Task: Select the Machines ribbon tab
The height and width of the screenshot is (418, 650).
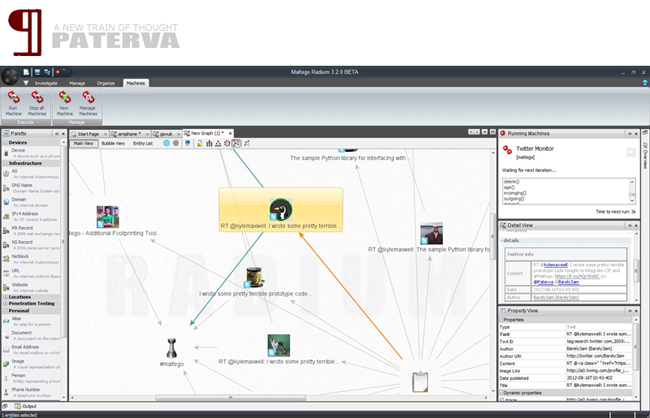Action: coord(136,83)
